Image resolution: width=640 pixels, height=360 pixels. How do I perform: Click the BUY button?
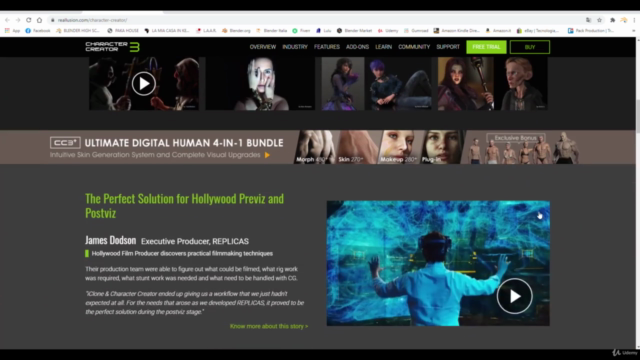coord(530,47)
